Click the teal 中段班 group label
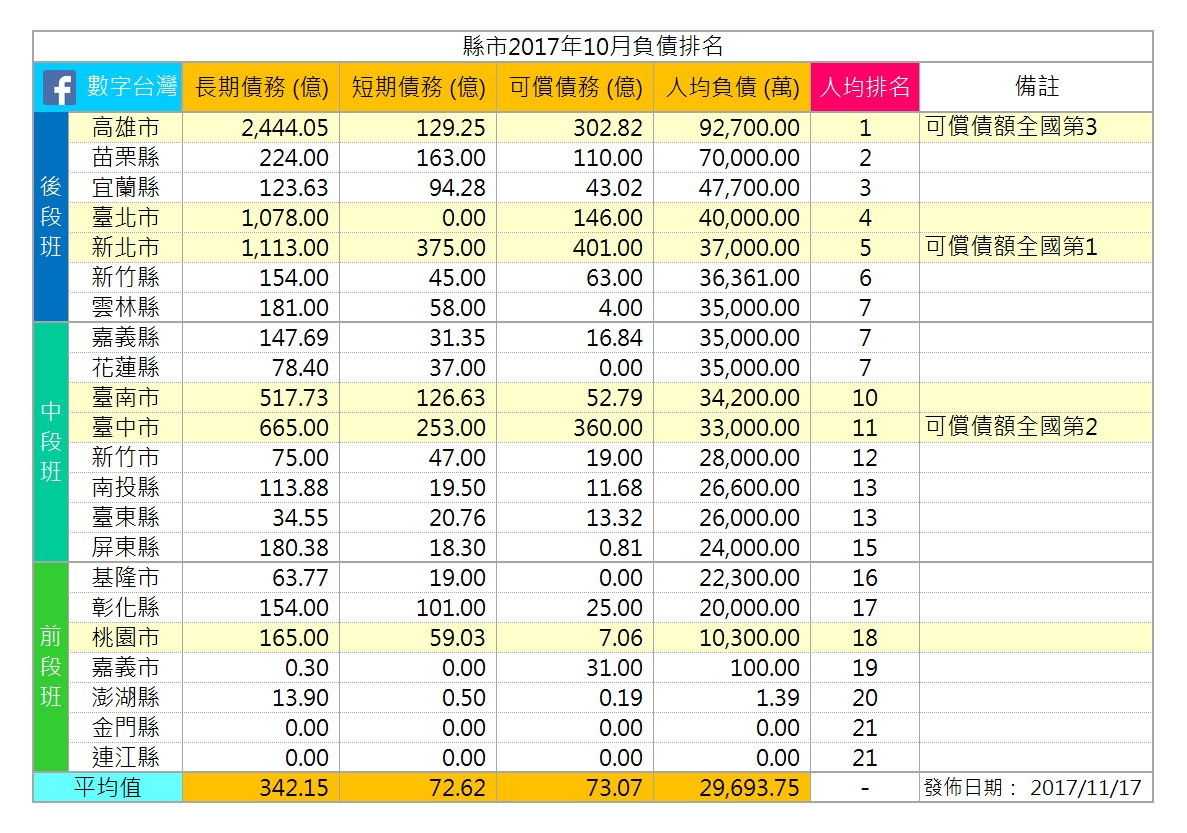The width and height of the screenshot is (1187, 833). pos(51,442)
